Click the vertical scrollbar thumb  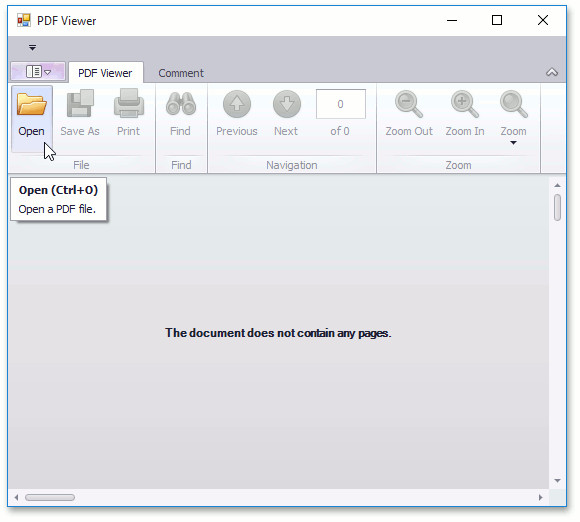[x=557, y=207]
